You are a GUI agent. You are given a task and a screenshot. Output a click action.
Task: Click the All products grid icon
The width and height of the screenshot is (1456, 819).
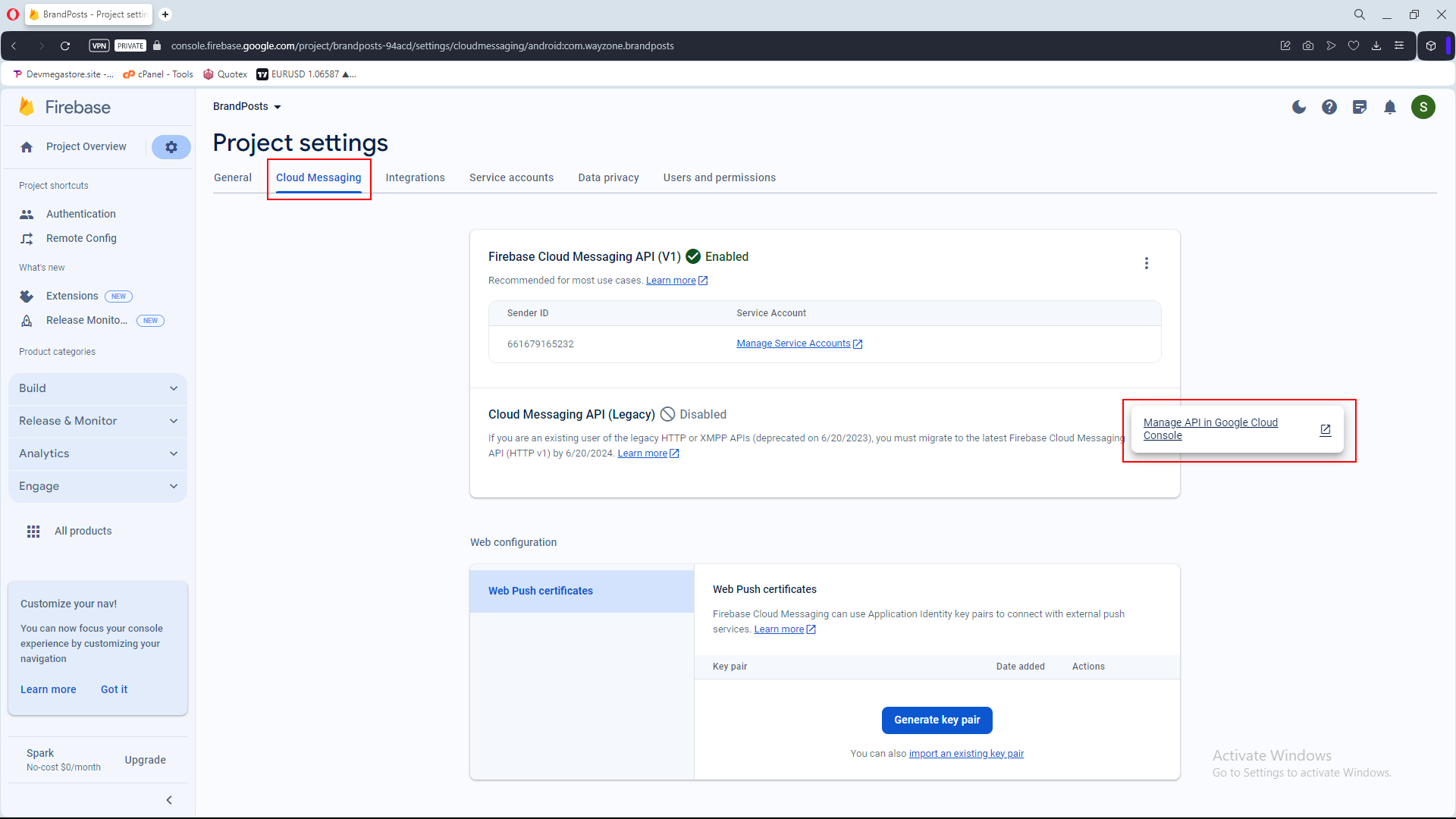(x=33, y=531)
